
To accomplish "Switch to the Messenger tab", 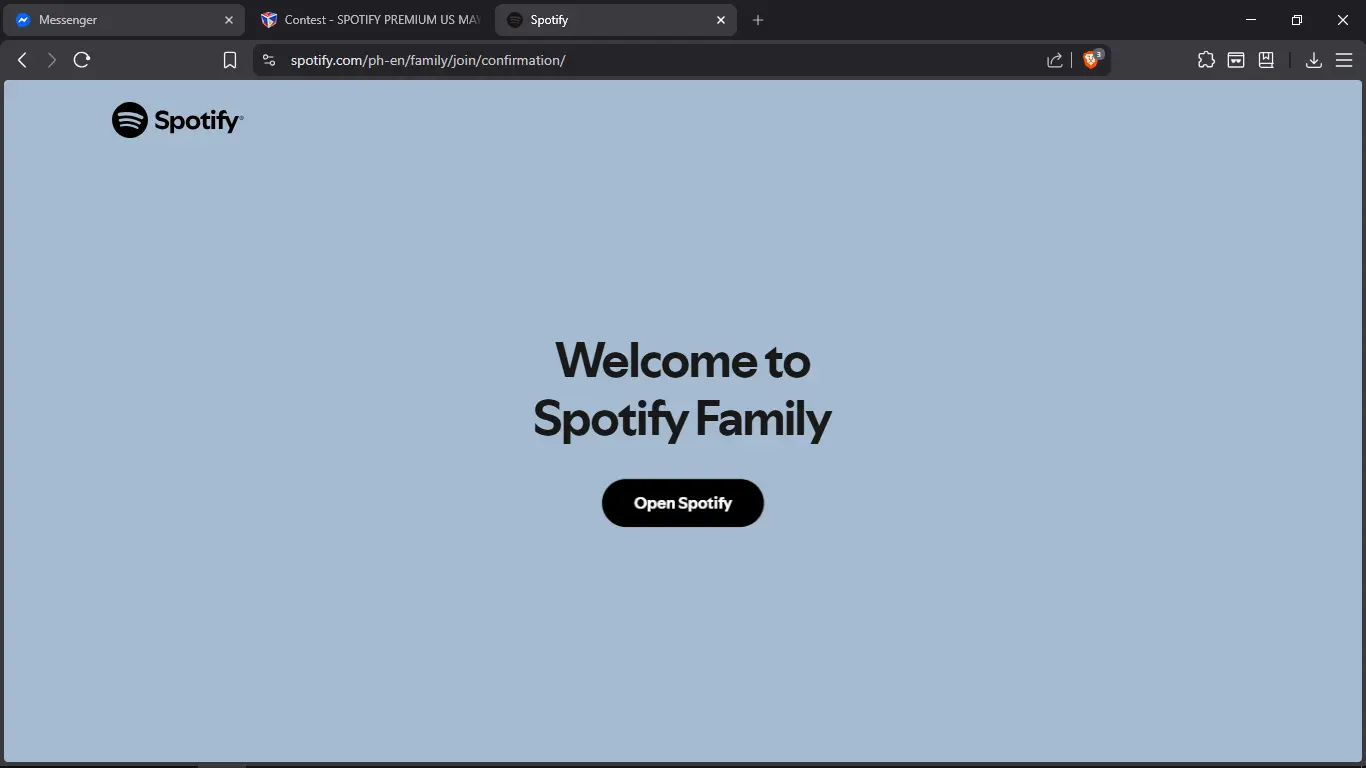I will pos(124,20).
